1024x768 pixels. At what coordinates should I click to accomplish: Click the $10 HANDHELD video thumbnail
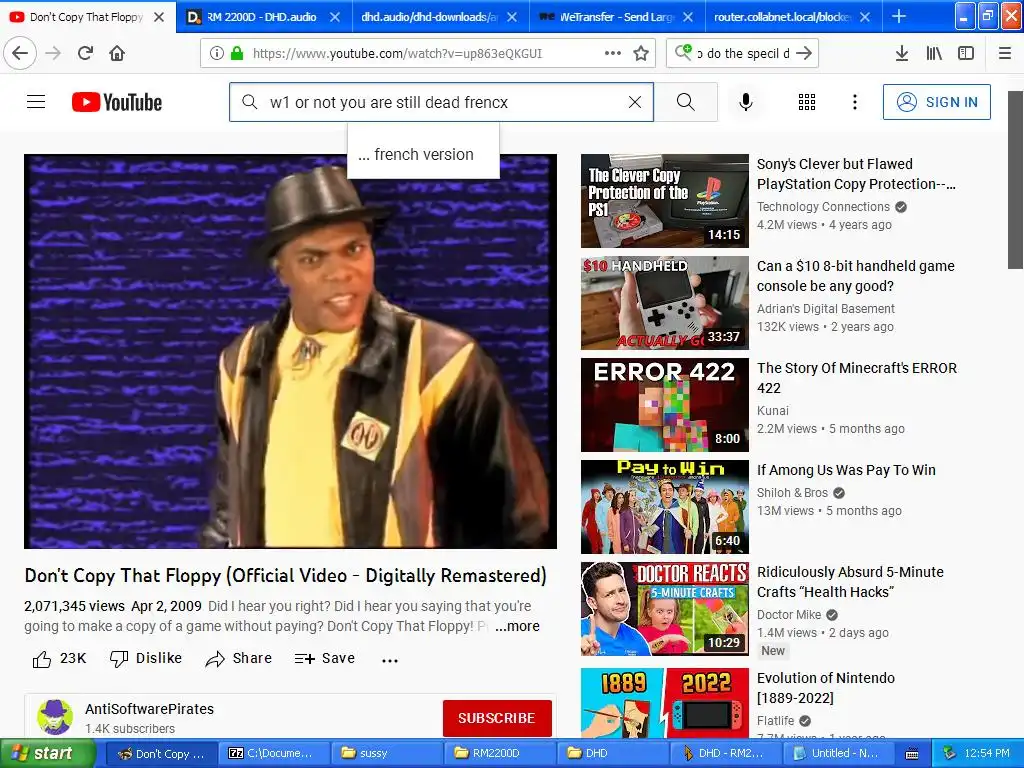(665, 303)
